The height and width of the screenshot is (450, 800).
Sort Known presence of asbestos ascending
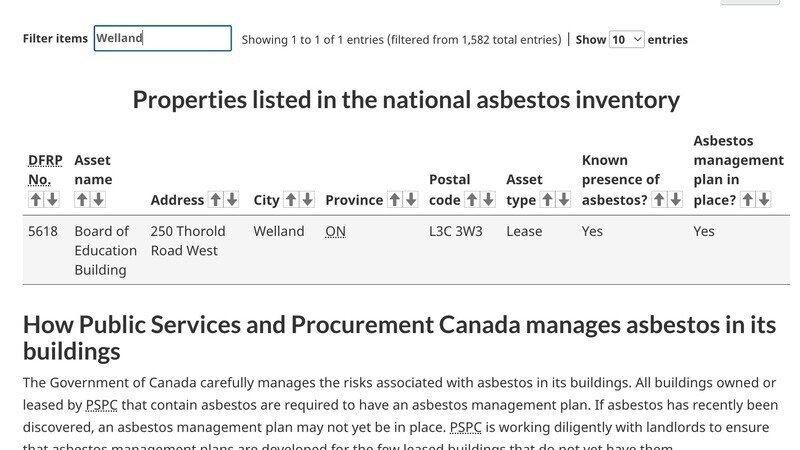[x=659, y=199]
